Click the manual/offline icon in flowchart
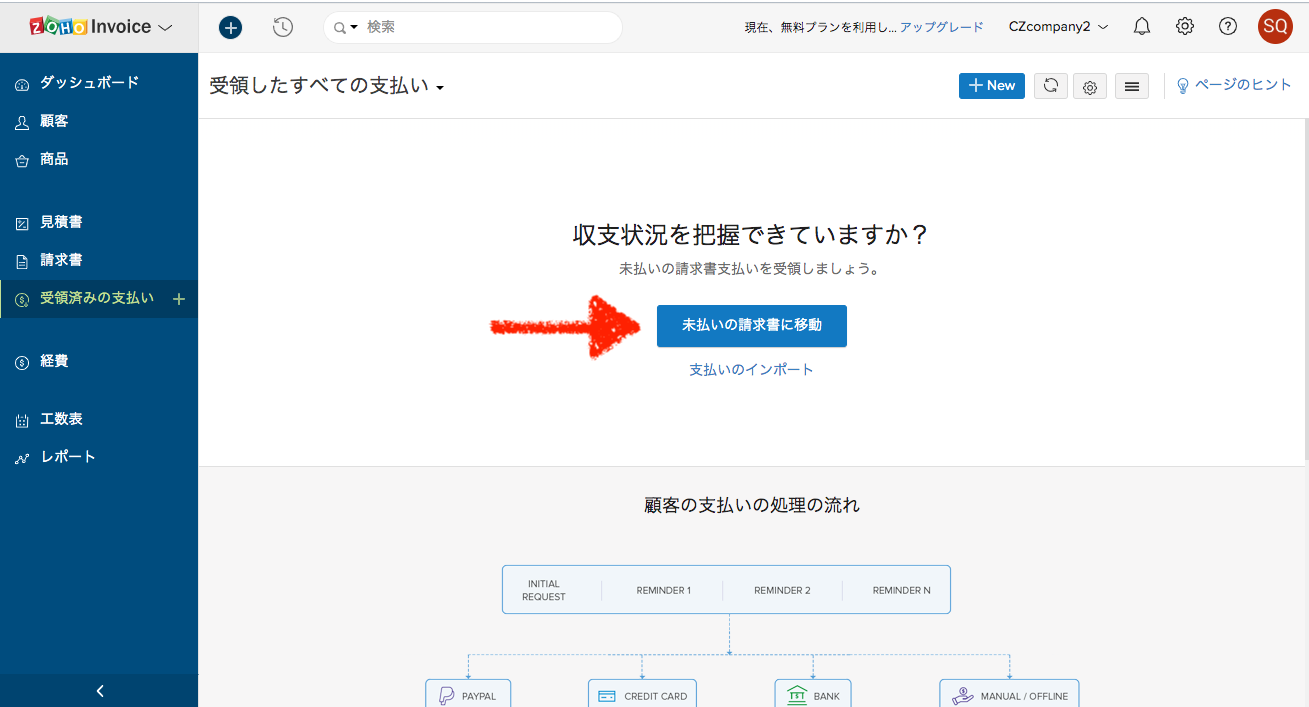 coord(962,696)
